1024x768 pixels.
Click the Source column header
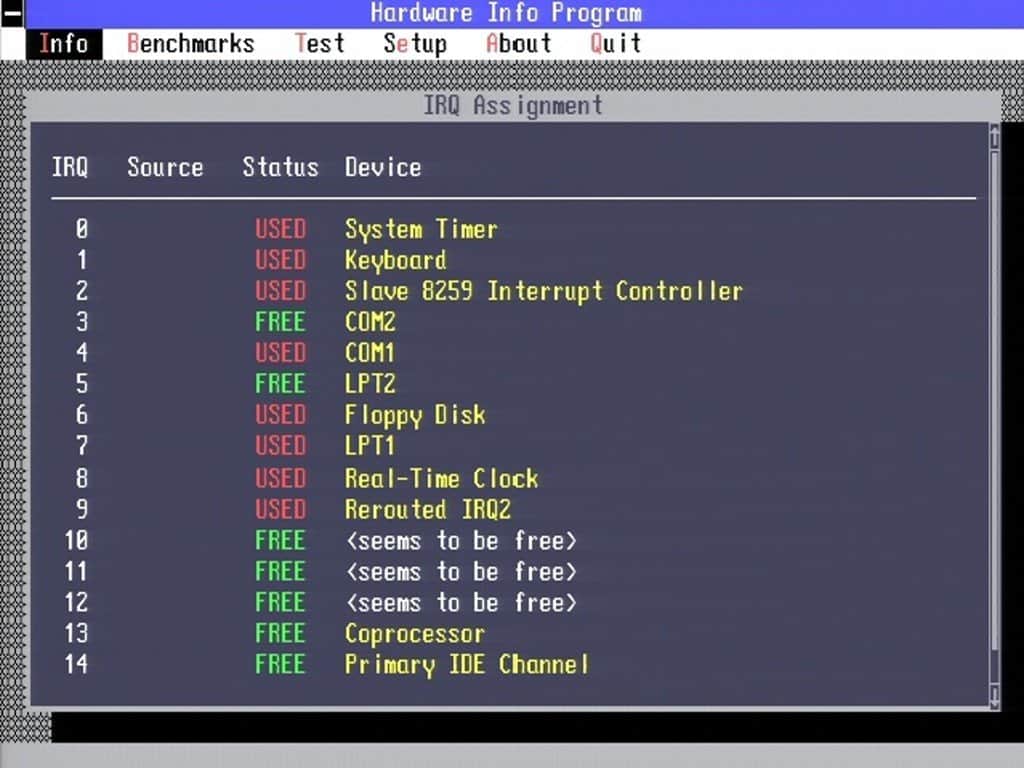[165, 167]
